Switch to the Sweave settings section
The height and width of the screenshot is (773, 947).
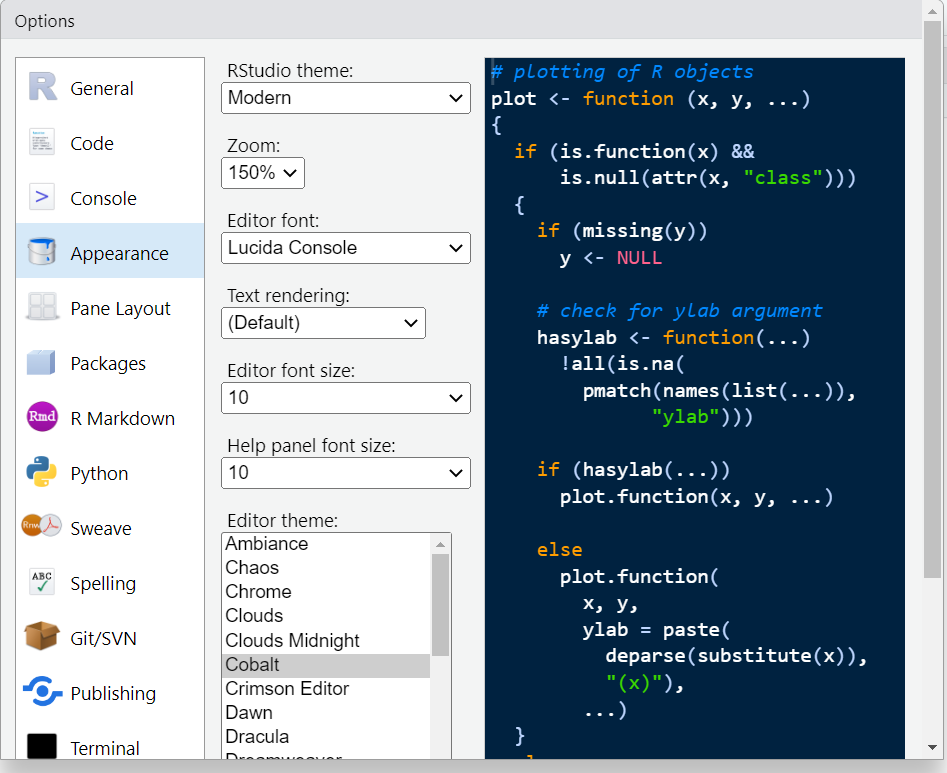pos(100,528)
